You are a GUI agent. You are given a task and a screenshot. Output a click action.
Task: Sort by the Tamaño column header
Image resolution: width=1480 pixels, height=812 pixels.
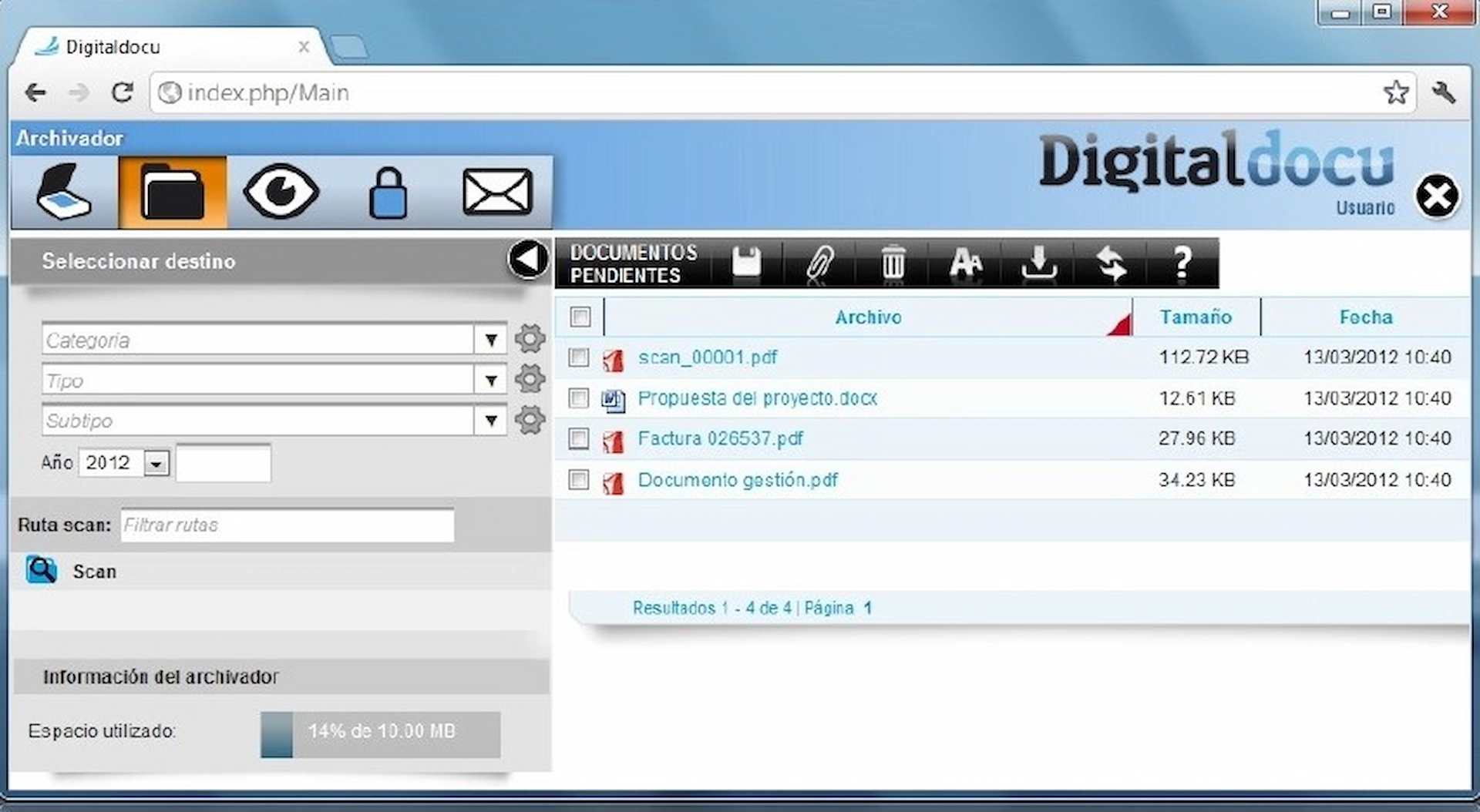click(x=1196, y=317)
